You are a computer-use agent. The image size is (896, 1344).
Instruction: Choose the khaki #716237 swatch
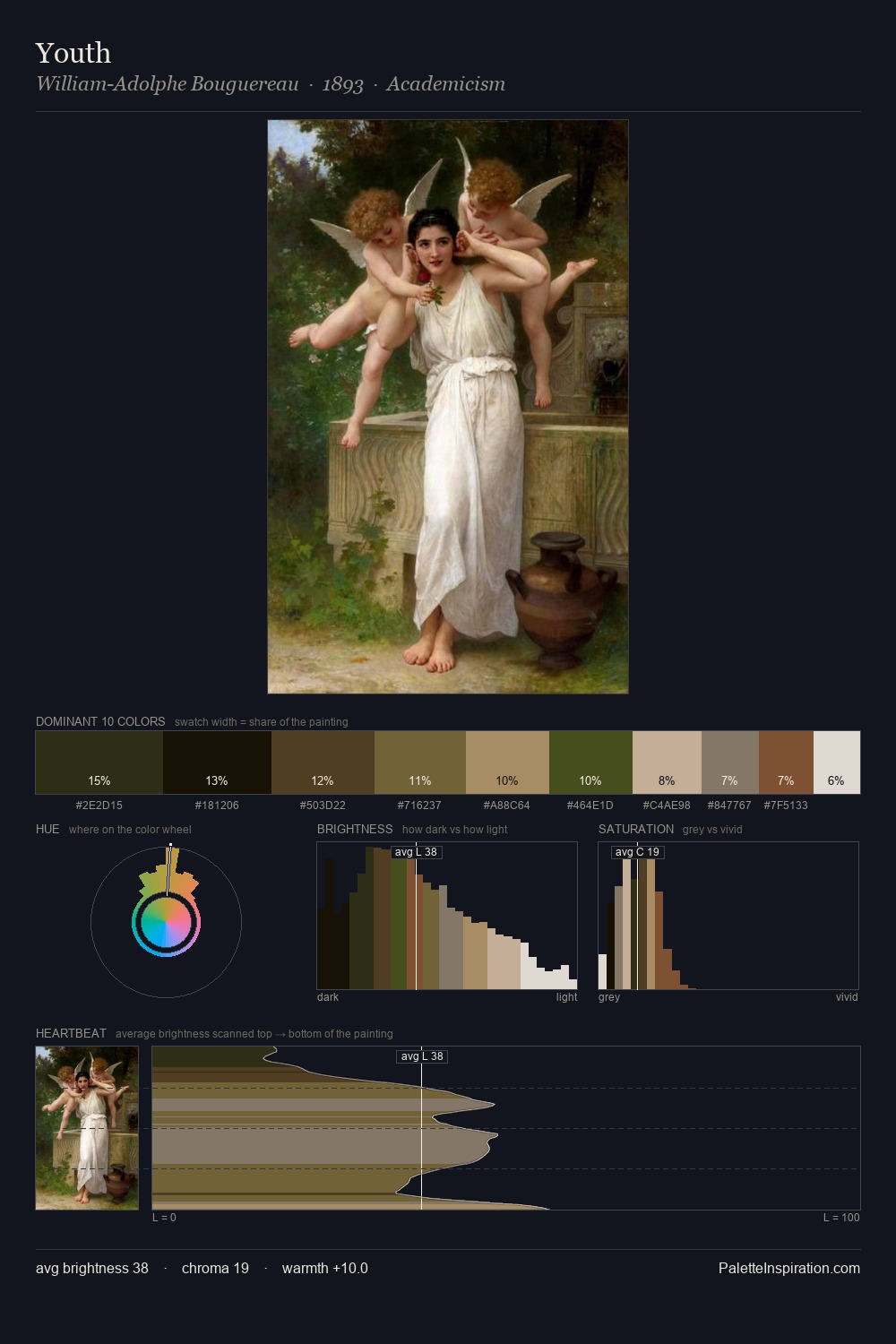click(x=420, y=762)
